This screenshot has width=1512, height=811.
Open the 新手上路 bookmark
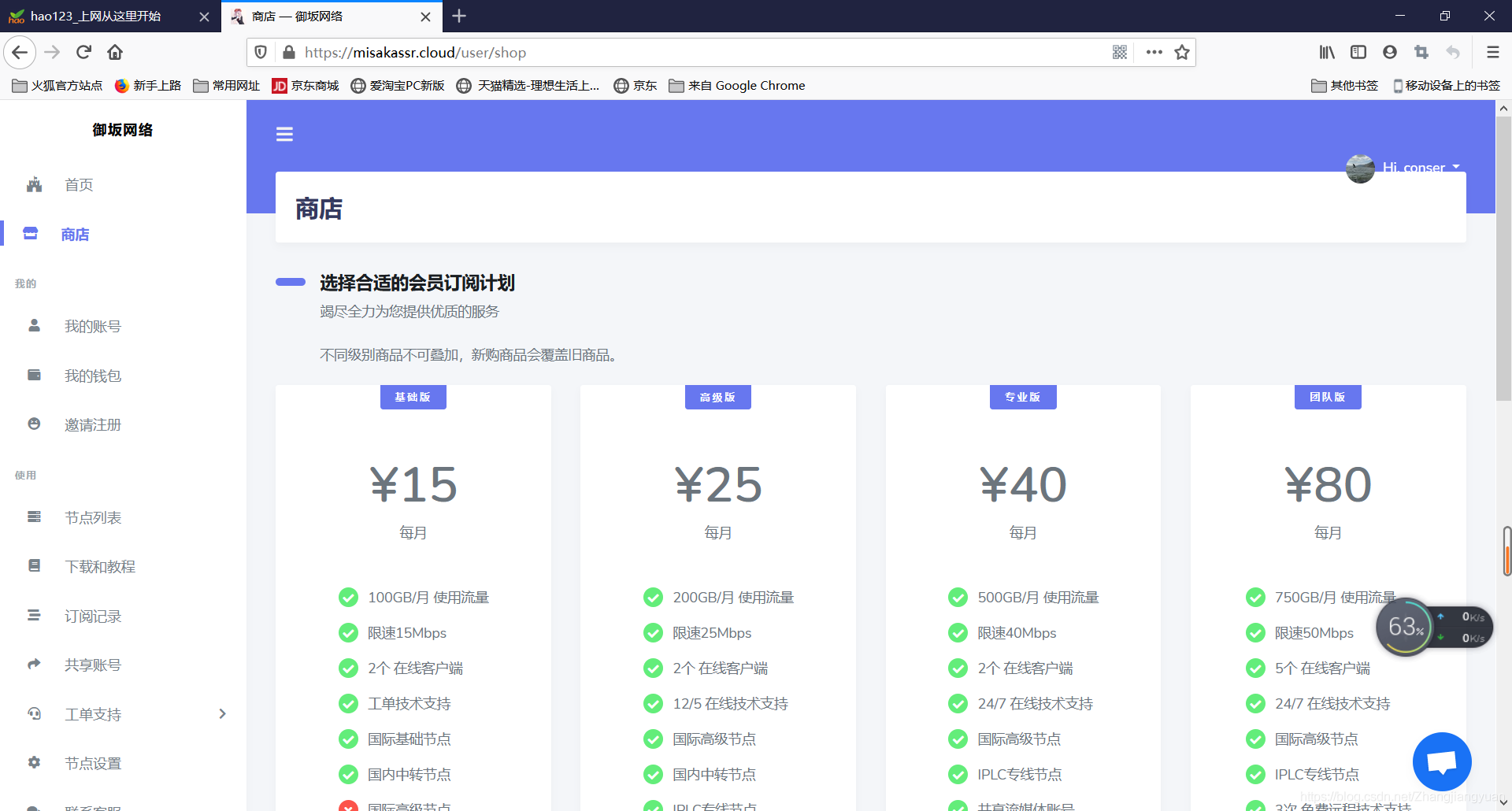point(148,86)
